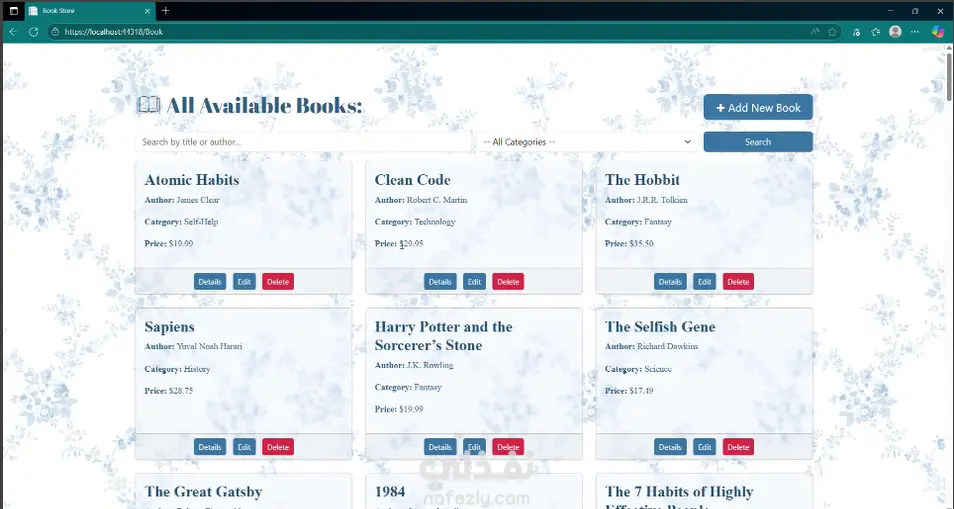Delete the Atomic Habits book
This screenshot has width=954, height=509.
pos(278,282)
